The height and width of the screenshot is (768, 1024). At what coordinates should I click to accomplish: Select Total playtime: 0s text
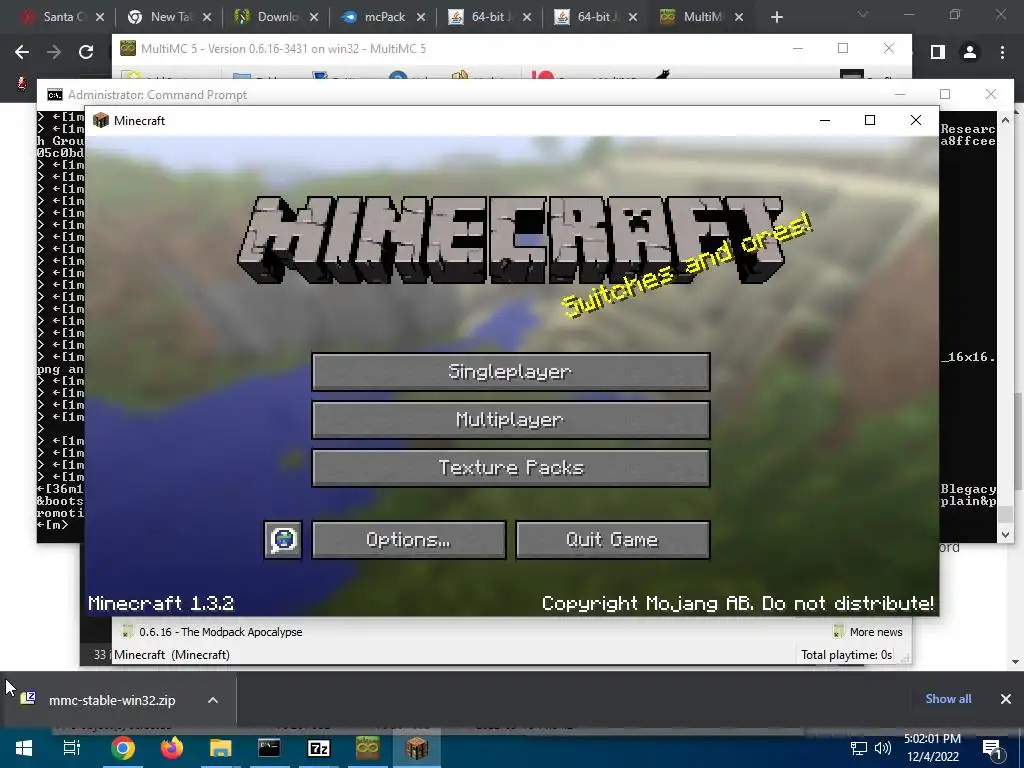tap(846, 654)
